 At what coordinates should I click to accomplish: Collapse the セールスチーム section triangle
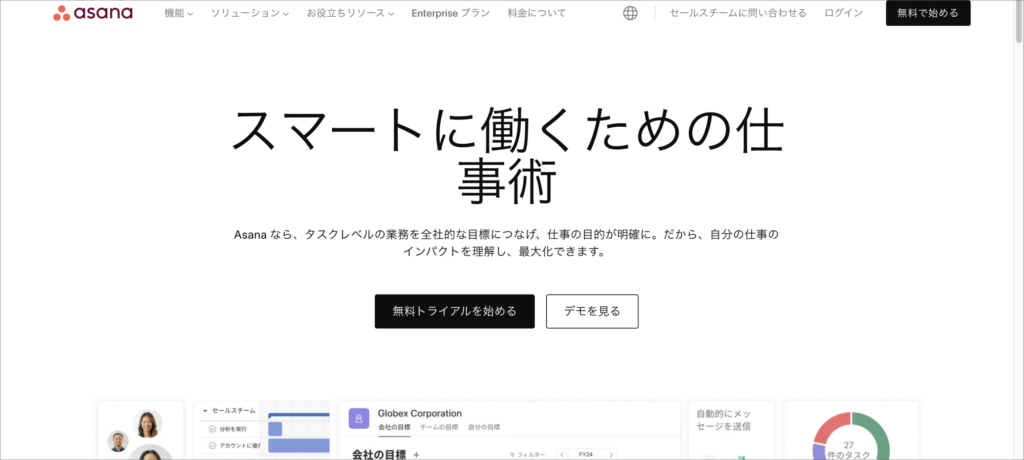(x=205, y=410)
